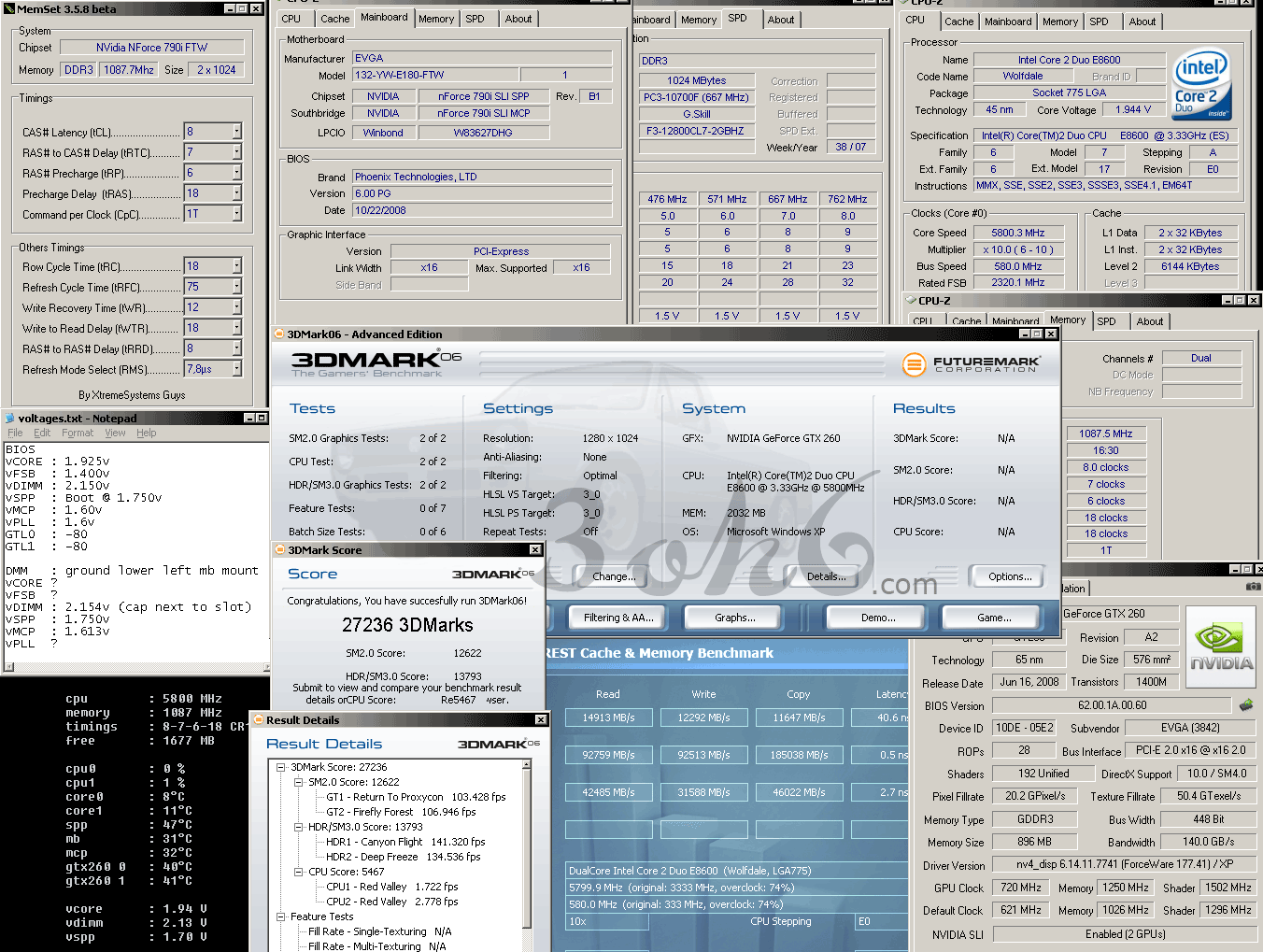Open the Edit menu in Notepad

click(x=42, y=433)
